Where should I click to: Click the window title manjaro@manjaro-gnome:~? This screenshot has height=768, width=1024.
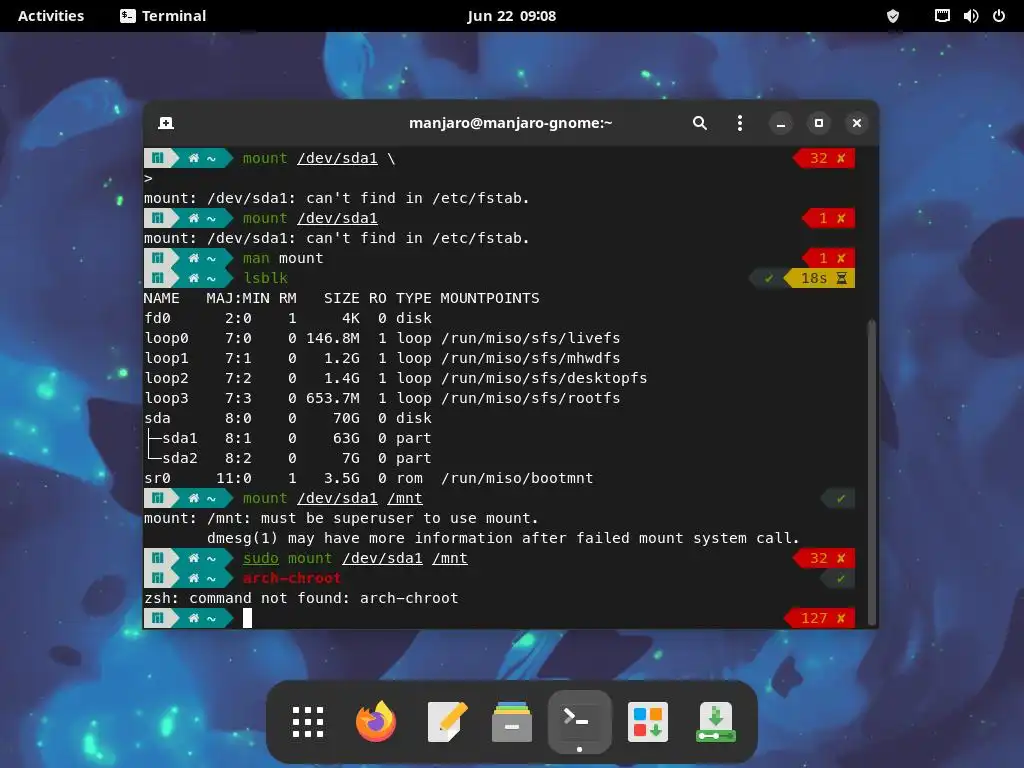(x=511, y=123)
